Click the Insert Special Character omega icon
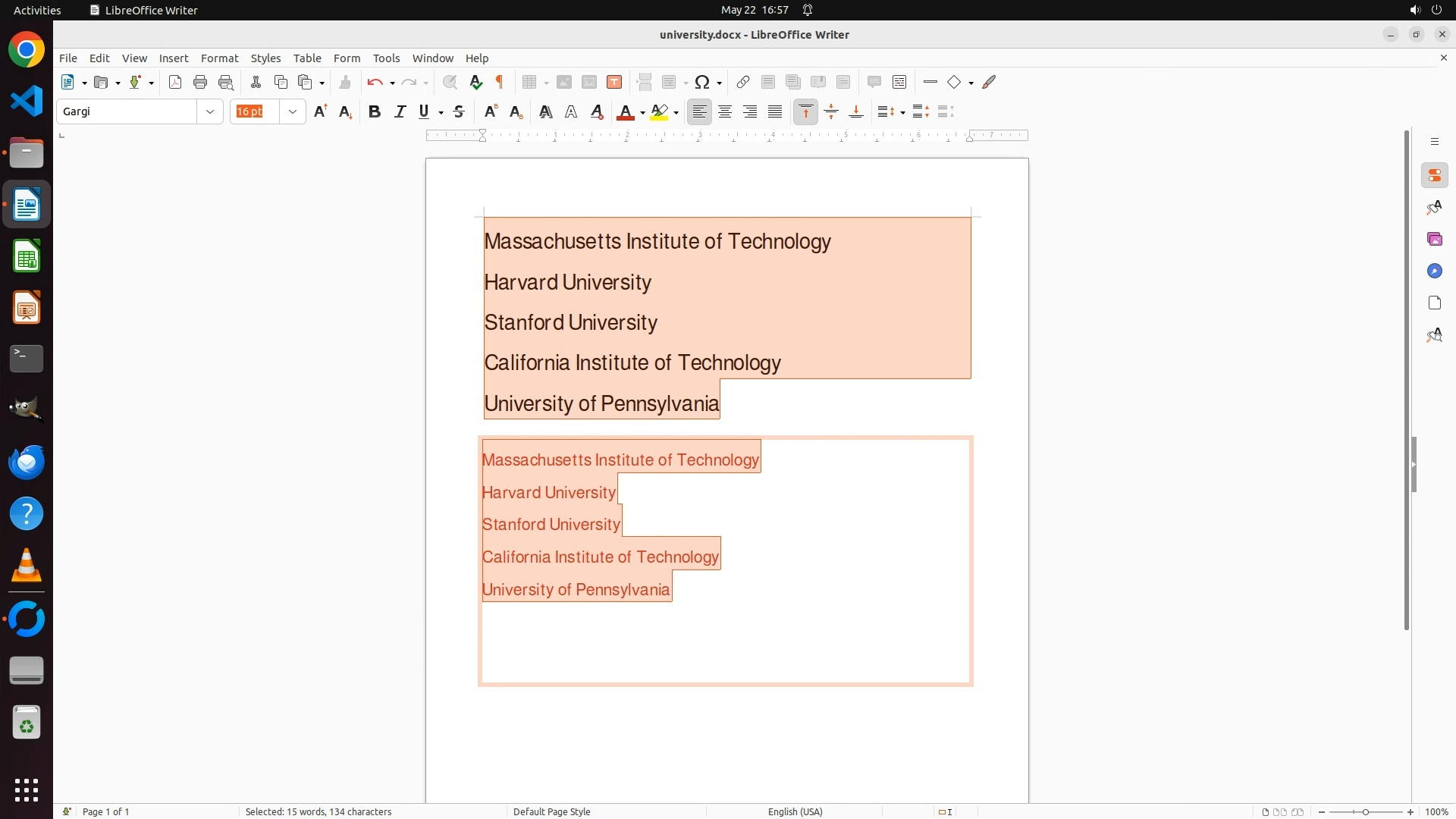This screenshot has height=819, width=1456. (x=702, y=83)
